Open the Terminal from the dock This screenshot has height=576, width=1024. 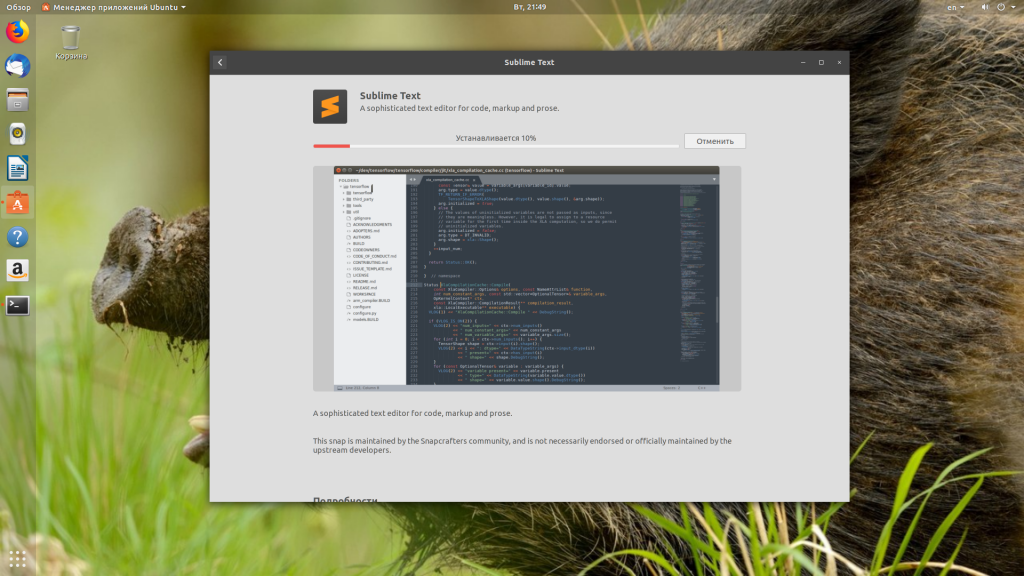(x=18, y=305)
